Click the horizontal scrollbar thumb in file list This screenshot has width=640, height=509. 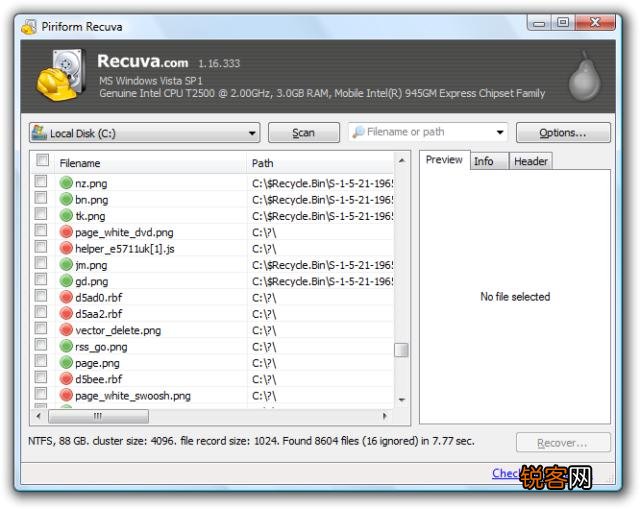[98, 417]
